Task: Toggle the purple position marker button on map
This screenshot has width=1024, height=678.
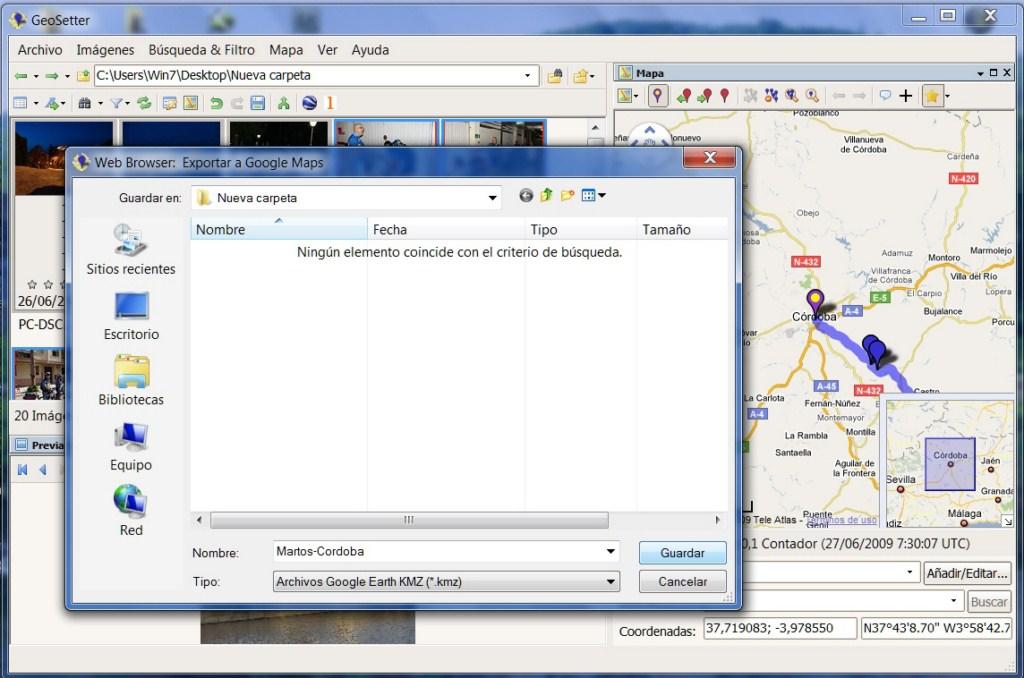Action: click(x=658, y=96)
